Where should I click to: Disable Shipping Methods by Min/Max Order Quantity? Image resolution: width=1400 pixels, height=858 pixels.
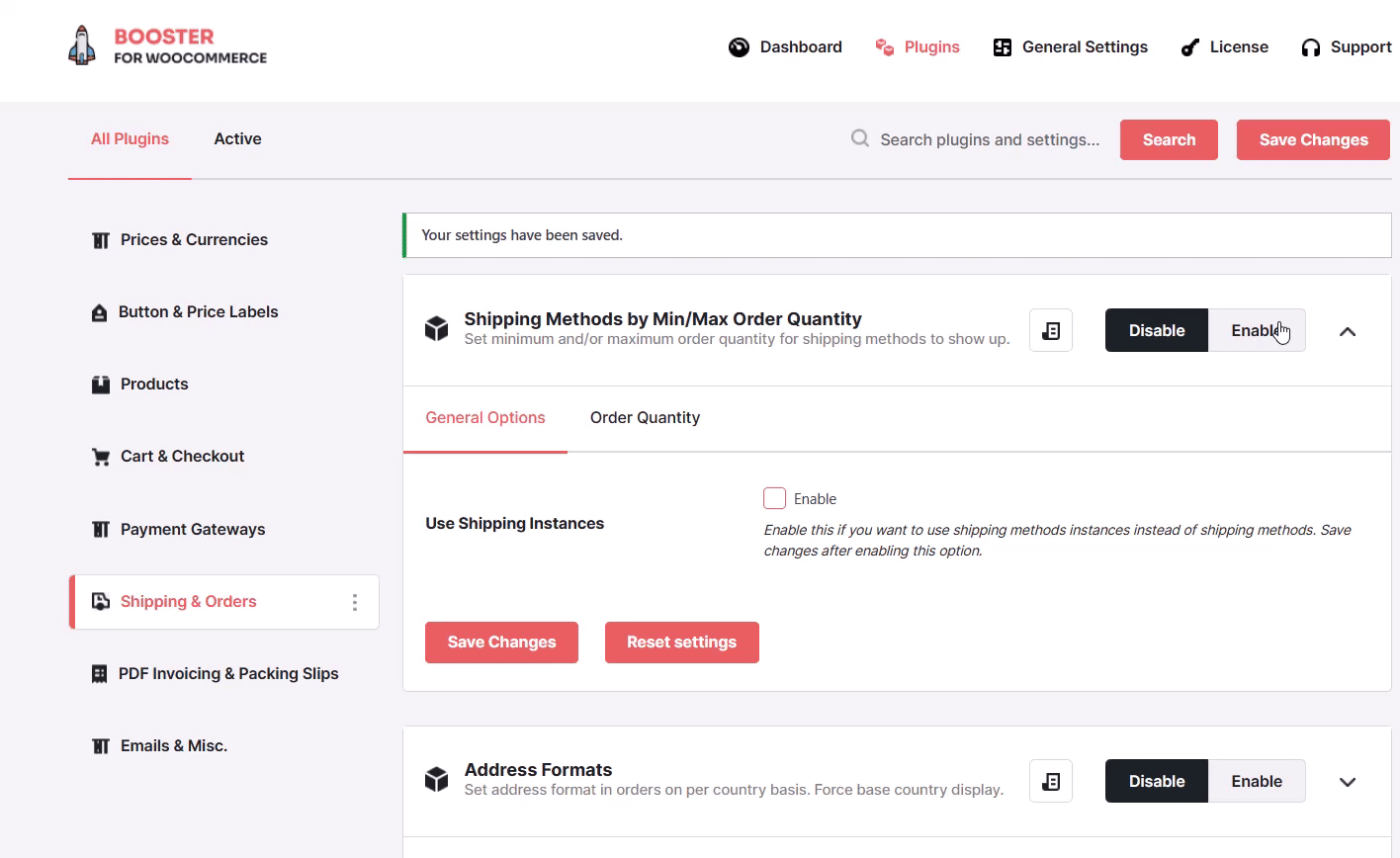[1157, 331]
